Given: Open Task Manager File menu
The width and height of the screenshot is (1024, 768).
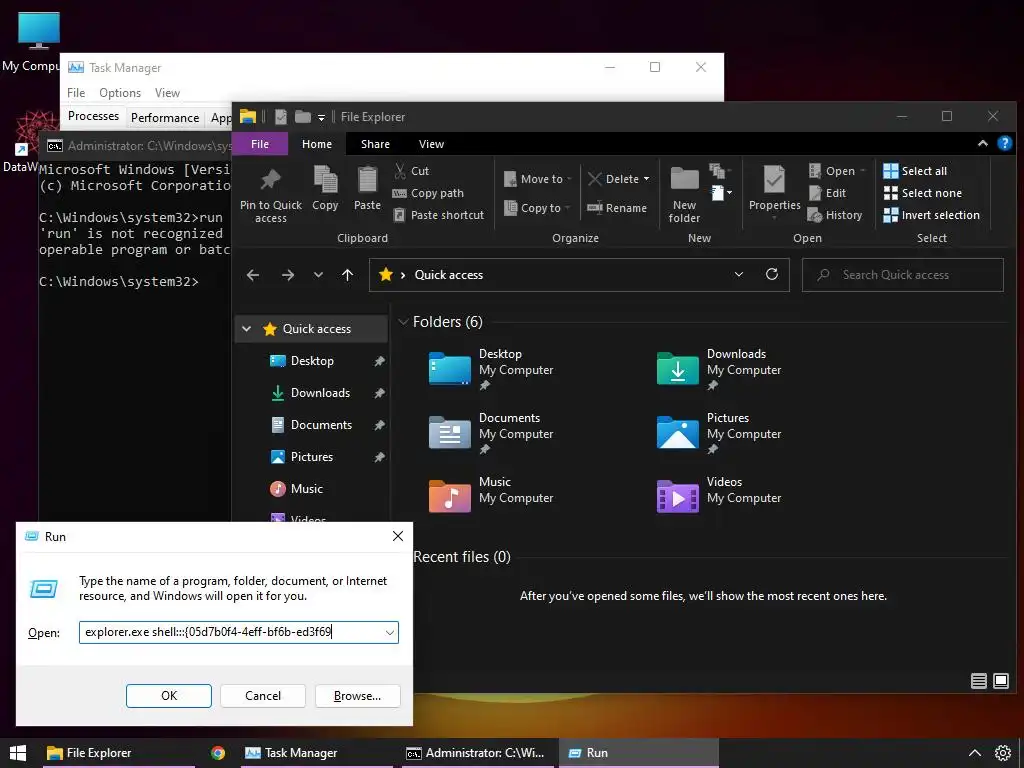Looking at the screenshot, I should [x=76, y=93].
